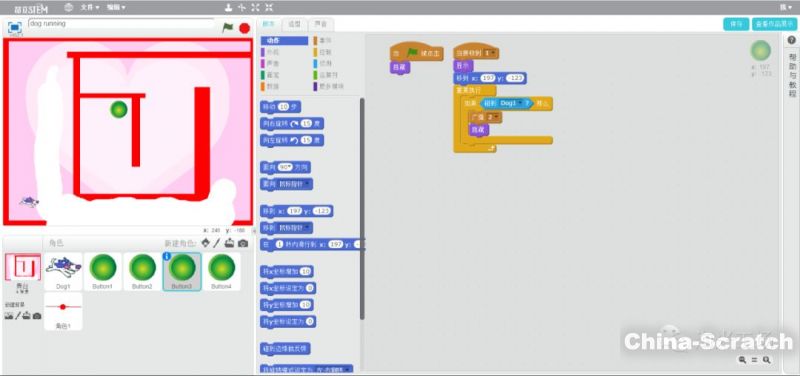Open the file (文件) menu
Viewport: 800px width, 376px height.
(x=90, y=8)
